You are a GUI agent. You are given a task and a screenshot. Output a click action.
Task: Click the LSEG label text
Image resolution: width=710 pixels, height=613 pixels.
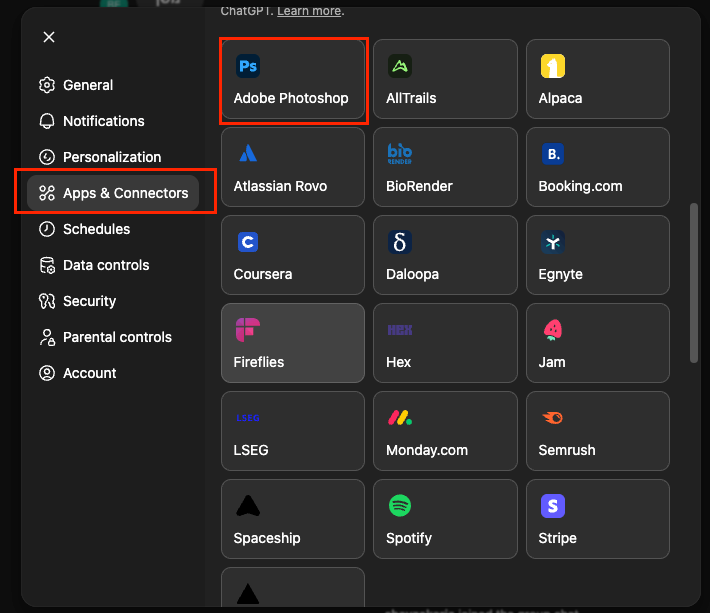click(251, 450)
